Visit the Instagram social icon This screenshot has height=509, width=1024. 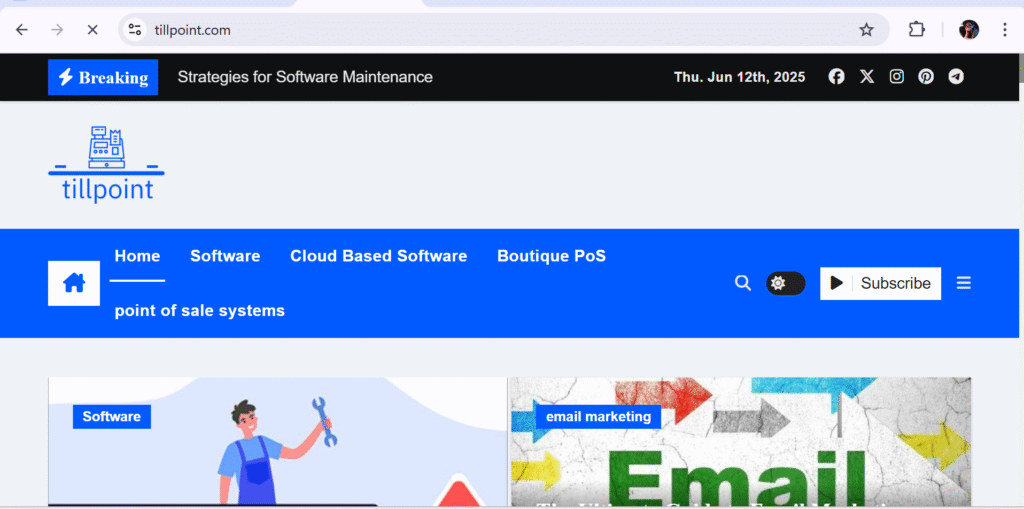click(897, 77)
